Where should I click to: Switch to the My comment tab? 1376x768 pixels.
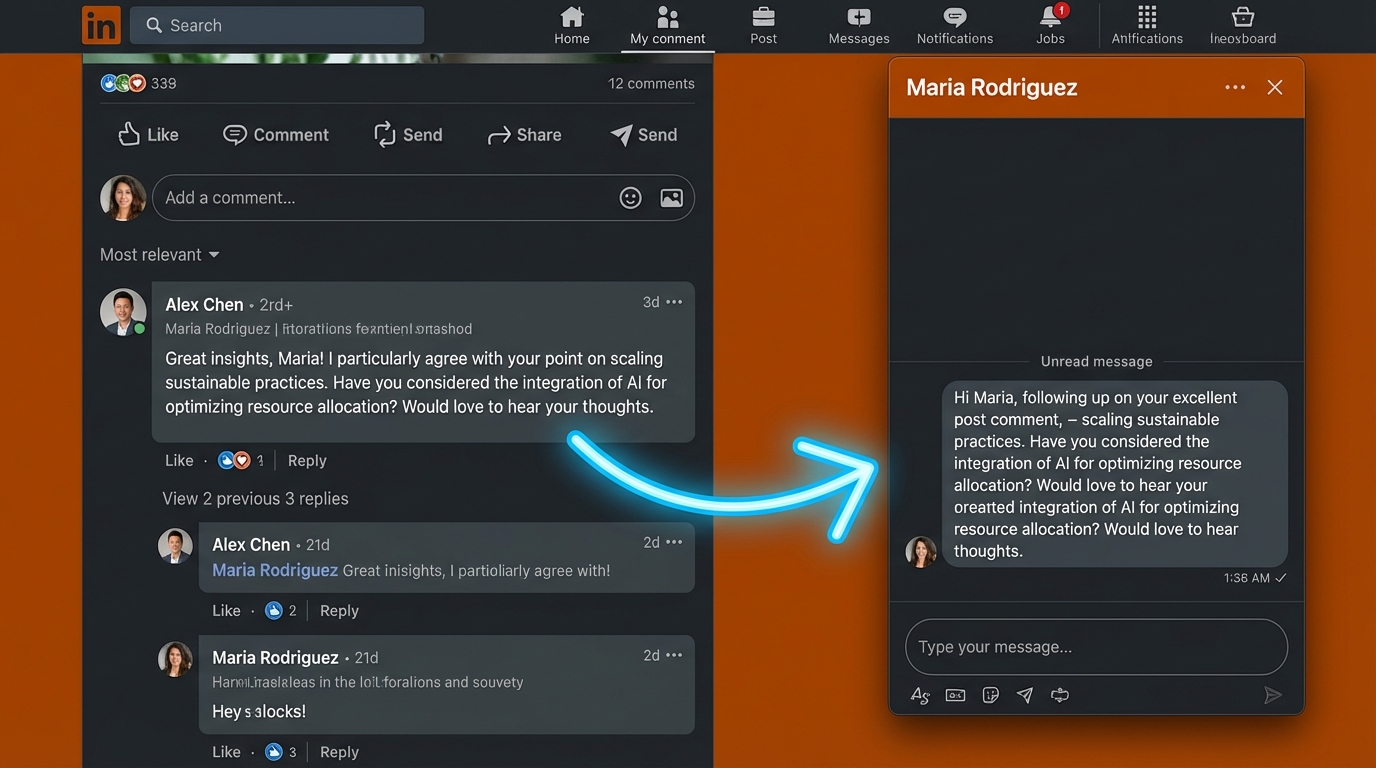pyautogui.click(x=667, y=25)
